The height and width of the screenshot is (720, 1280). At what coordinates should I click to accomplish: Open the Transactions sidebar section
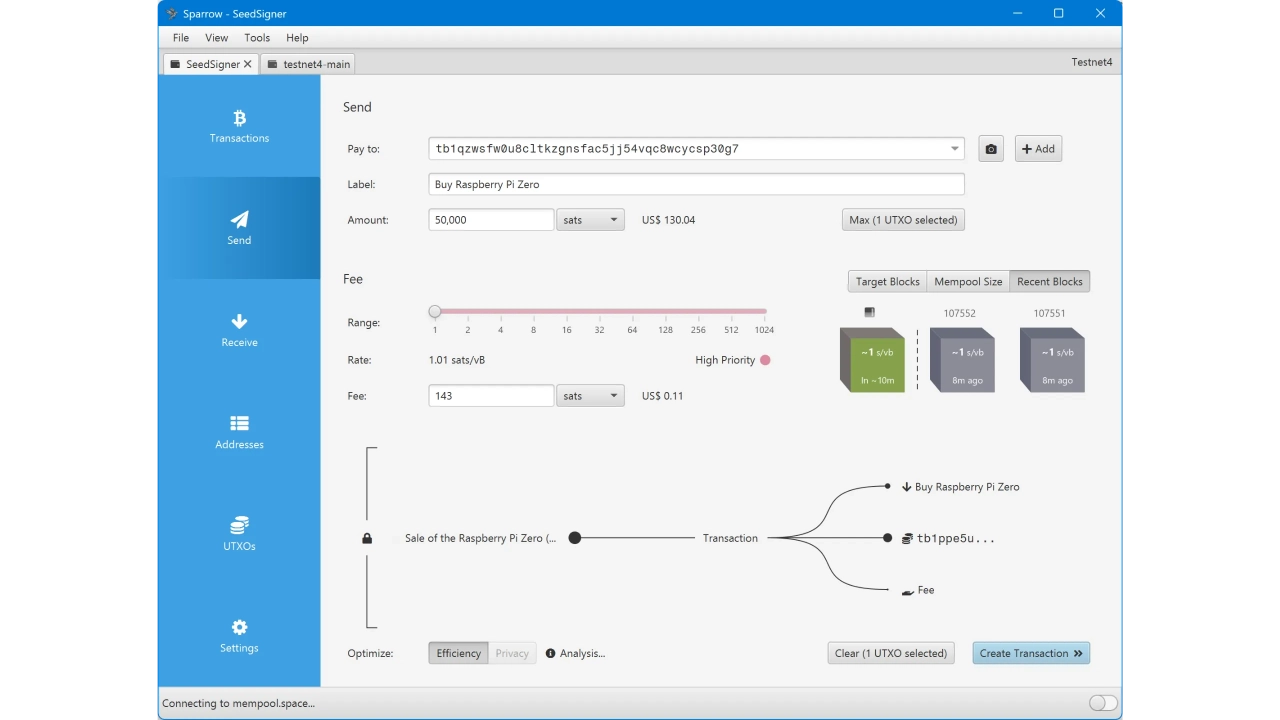coord(239,127)
